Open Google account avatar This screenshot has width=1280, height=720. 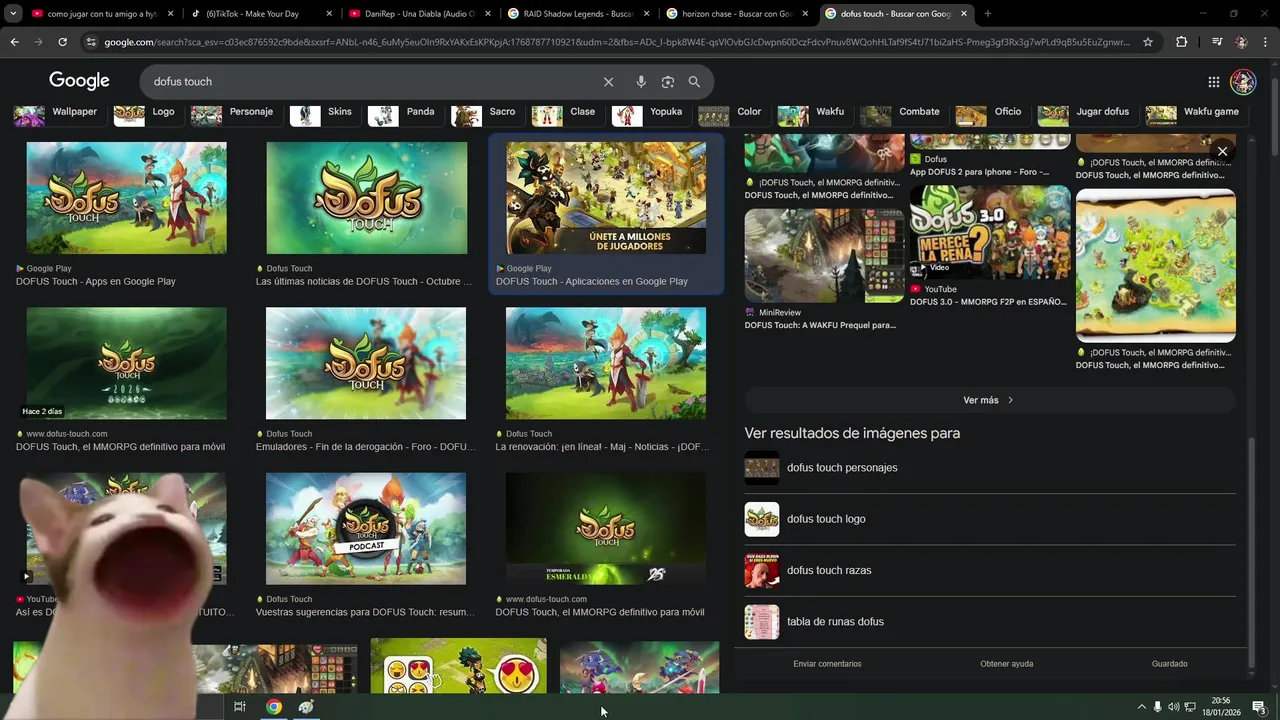[1243, 82]
